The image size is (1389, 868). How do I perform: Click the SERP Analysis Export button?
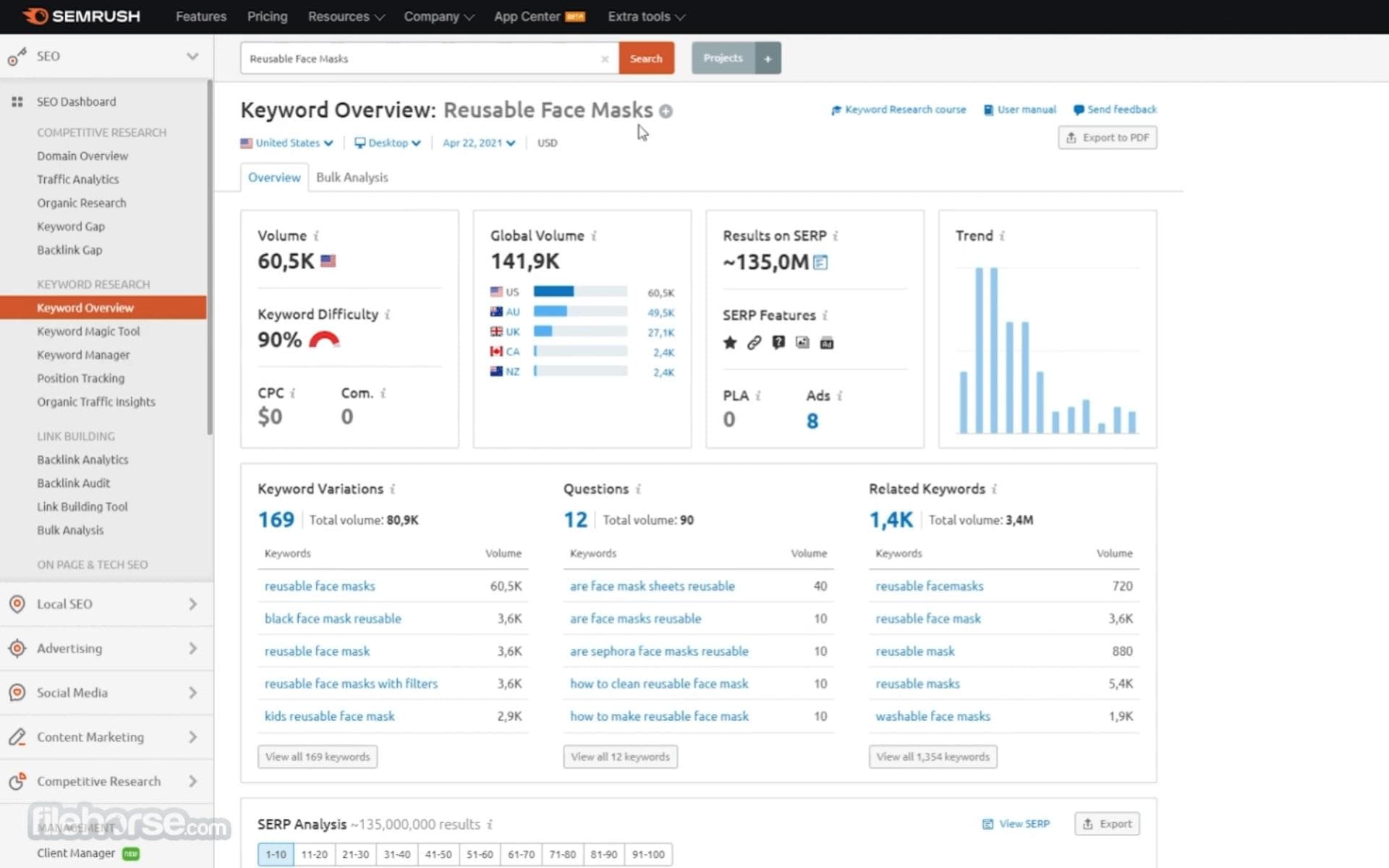tap(1107, 824)
